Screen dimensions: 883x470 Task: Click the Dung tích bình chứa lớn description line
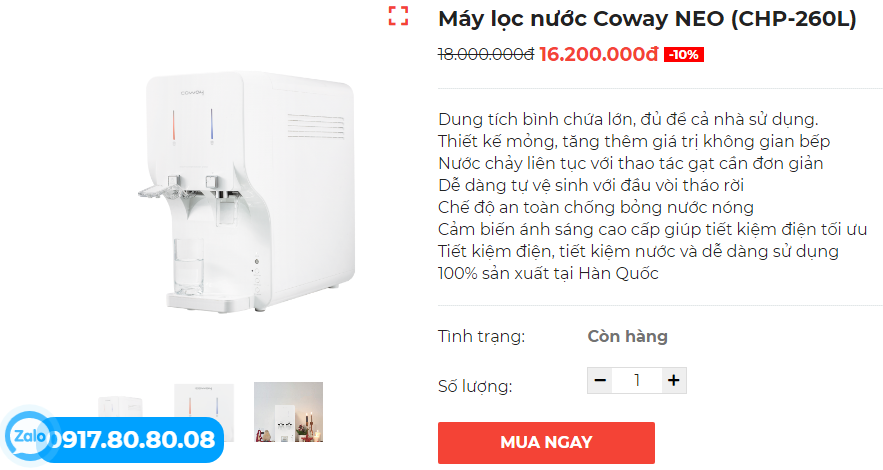(x=628, y=120)
